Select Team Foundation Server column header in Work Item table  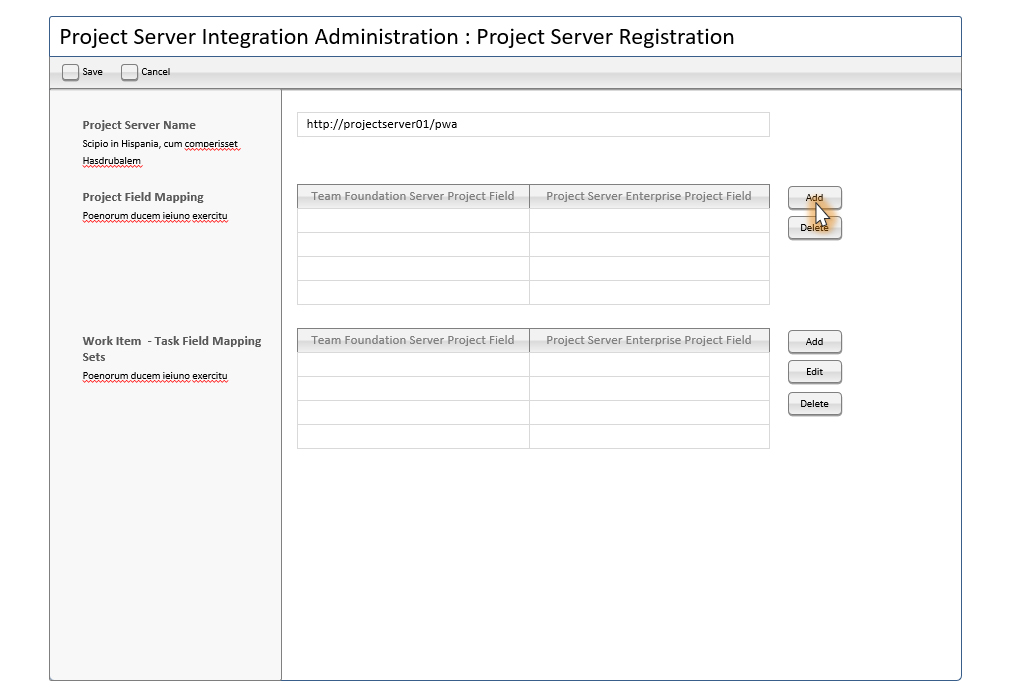413,340
